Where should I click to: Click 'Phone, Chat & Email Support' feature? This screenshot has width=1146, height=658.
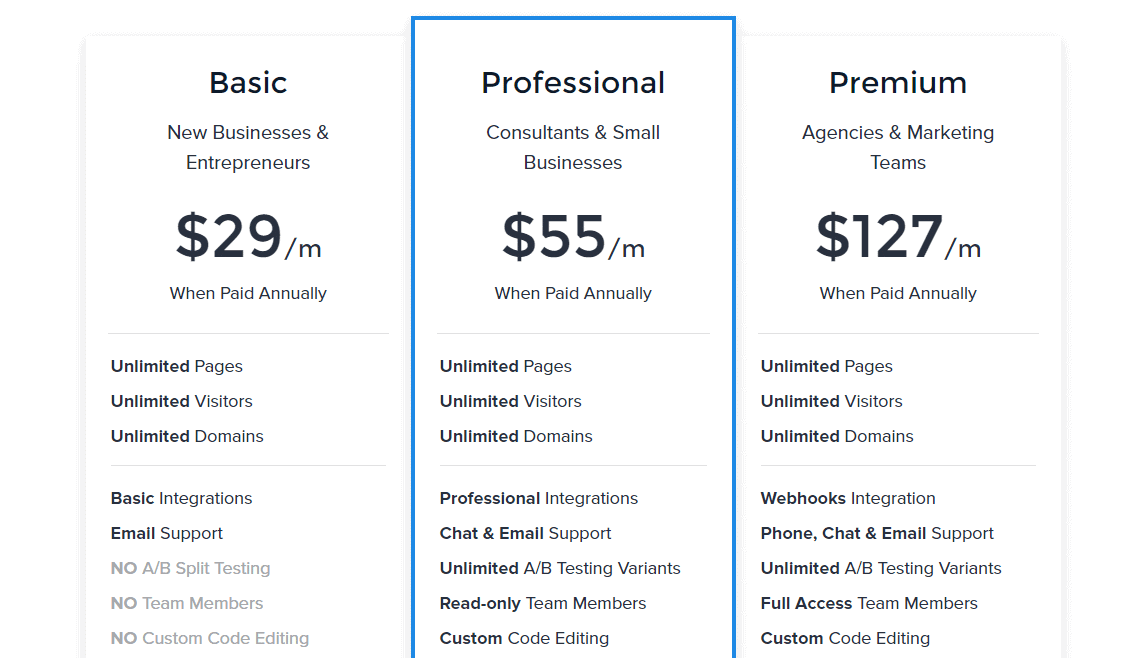pyautogui.click(x=877, y=533)
